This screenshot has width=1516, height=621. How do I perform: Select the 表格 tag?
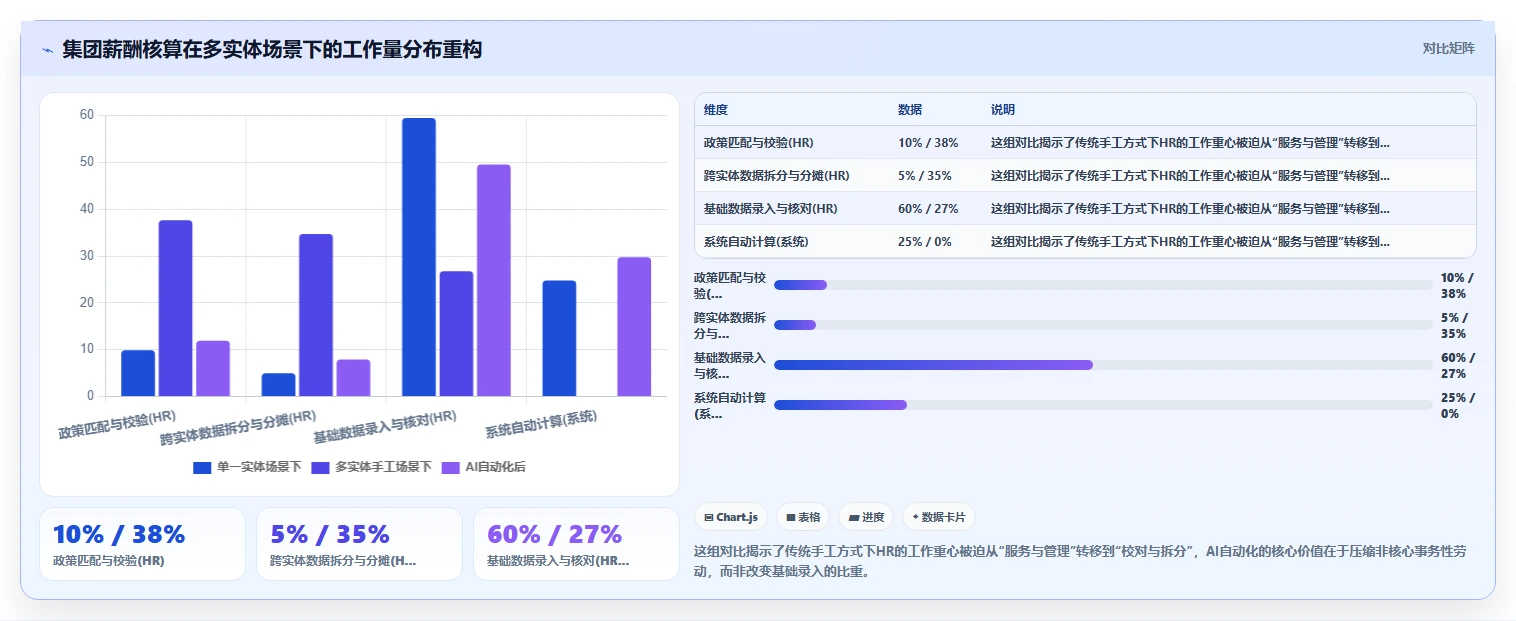[803, 517]
